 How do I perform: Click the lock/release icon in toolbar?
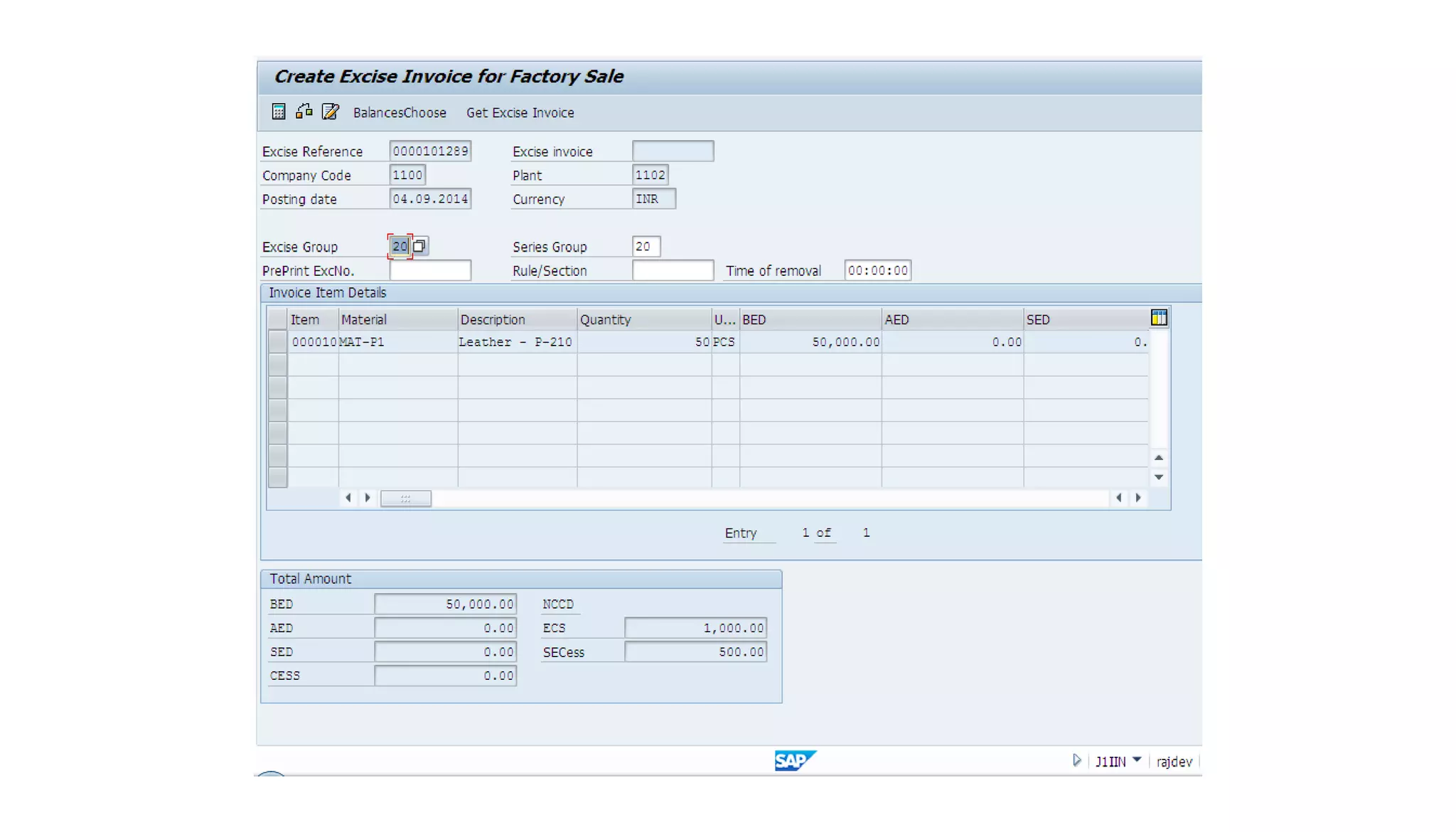[x=304, y=111]
